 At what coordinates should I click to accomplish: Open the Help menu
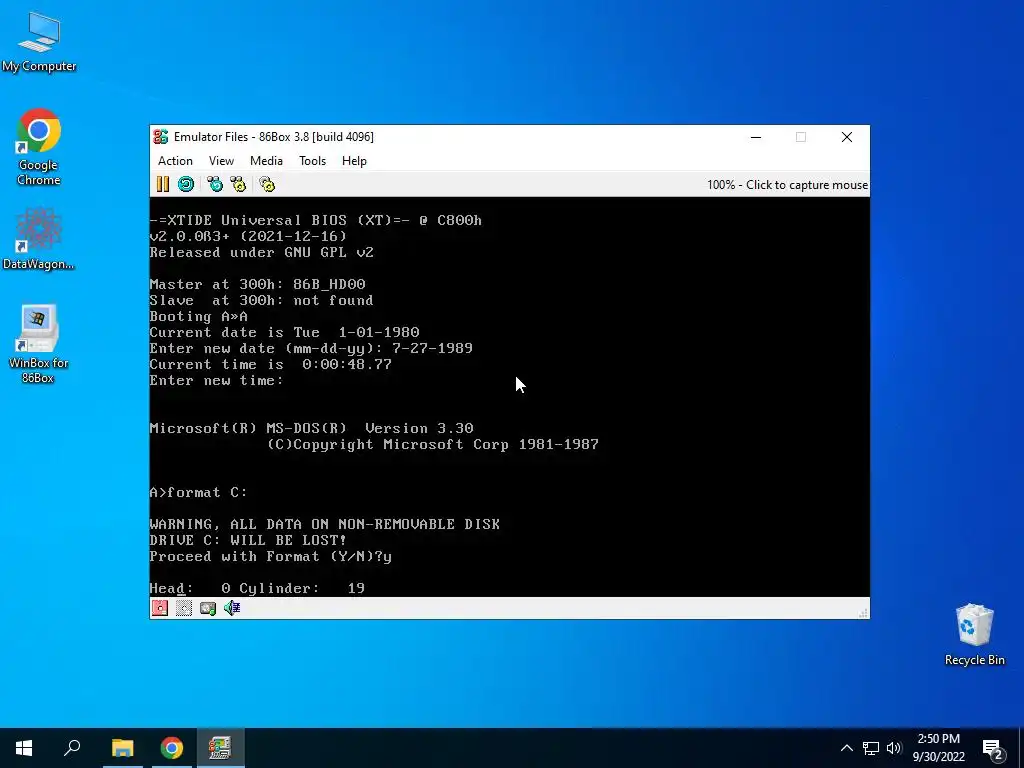point(354,161)
